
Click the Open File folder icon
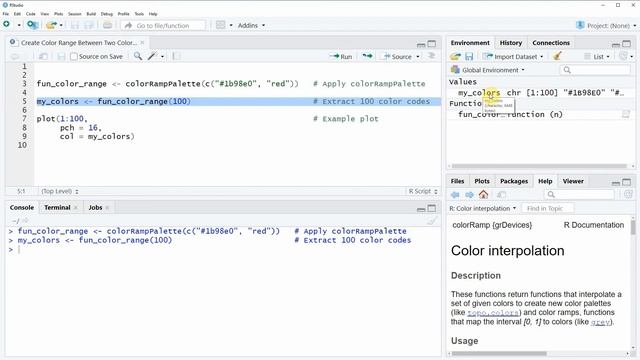coord(51,25)
